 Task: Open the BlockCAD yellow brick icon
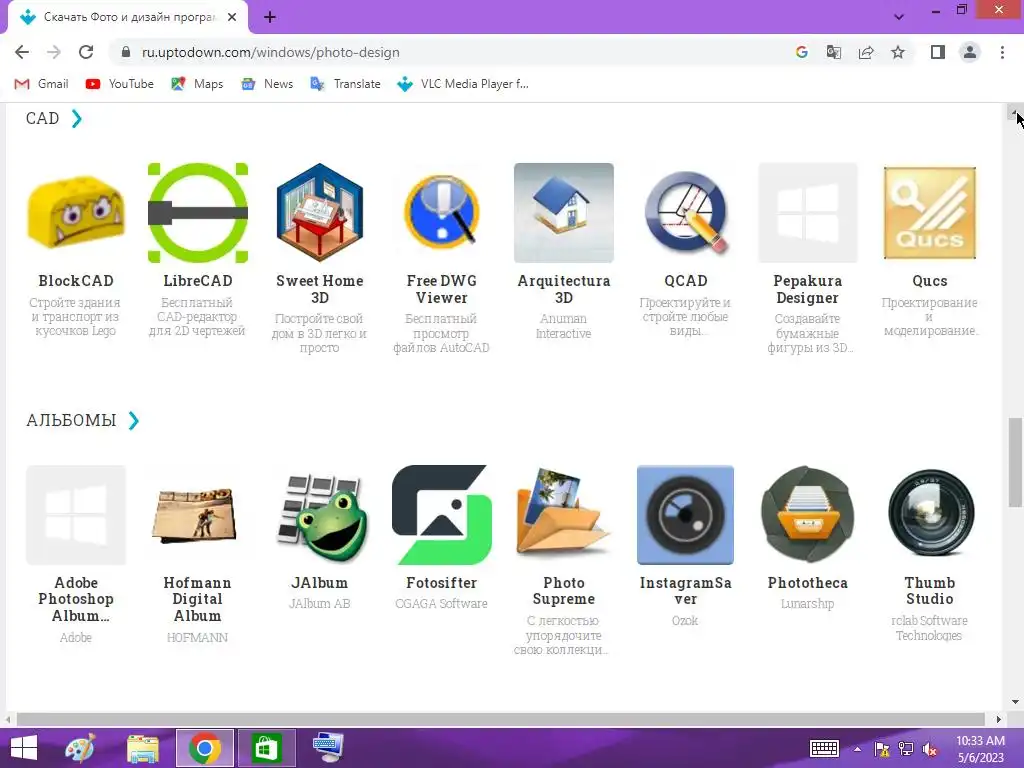pyautogui.click(x=76, y=213)
